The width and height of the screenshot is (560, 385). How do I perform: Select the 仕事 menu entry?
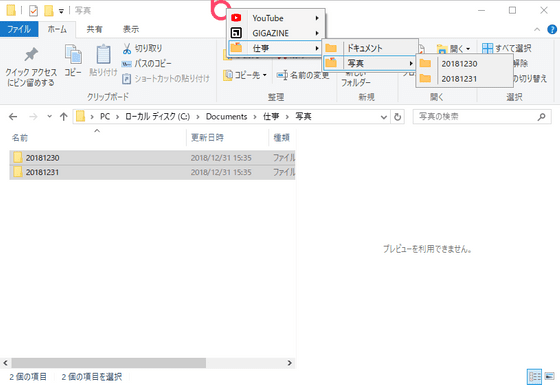[x=276, y=48]
